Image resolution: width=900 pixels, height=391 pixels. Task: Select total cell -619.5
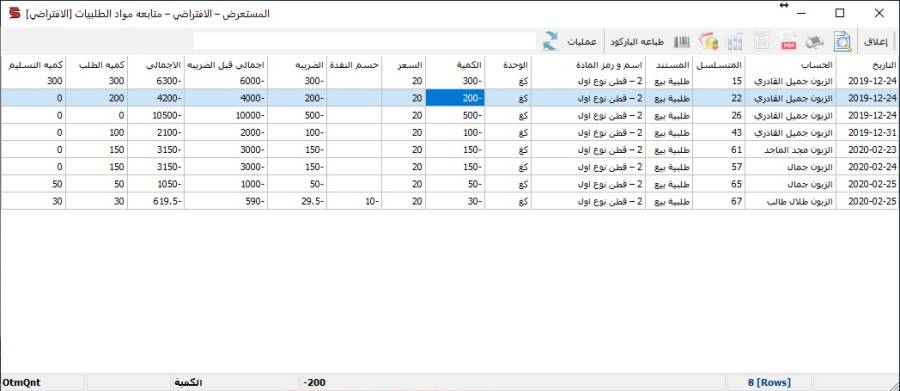coord(156,202)
